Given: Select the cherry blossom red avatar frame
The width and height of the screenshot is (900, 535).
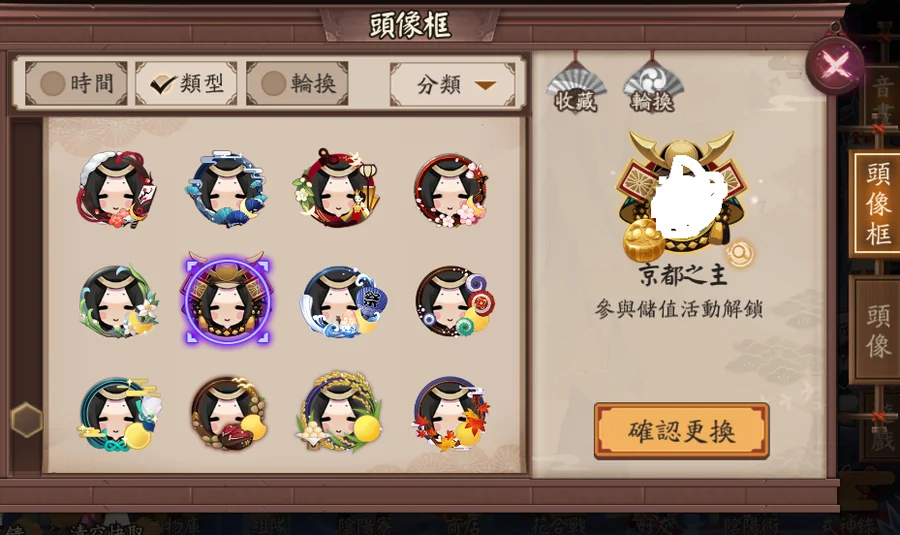Looking at the screenshot, I should 451,190.
